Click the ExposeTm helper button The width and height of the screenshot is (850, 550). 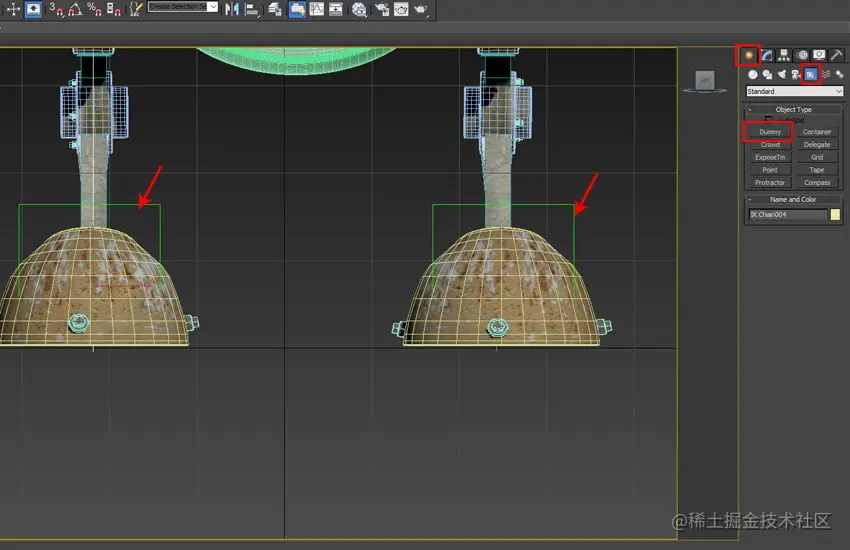point(769,157)
